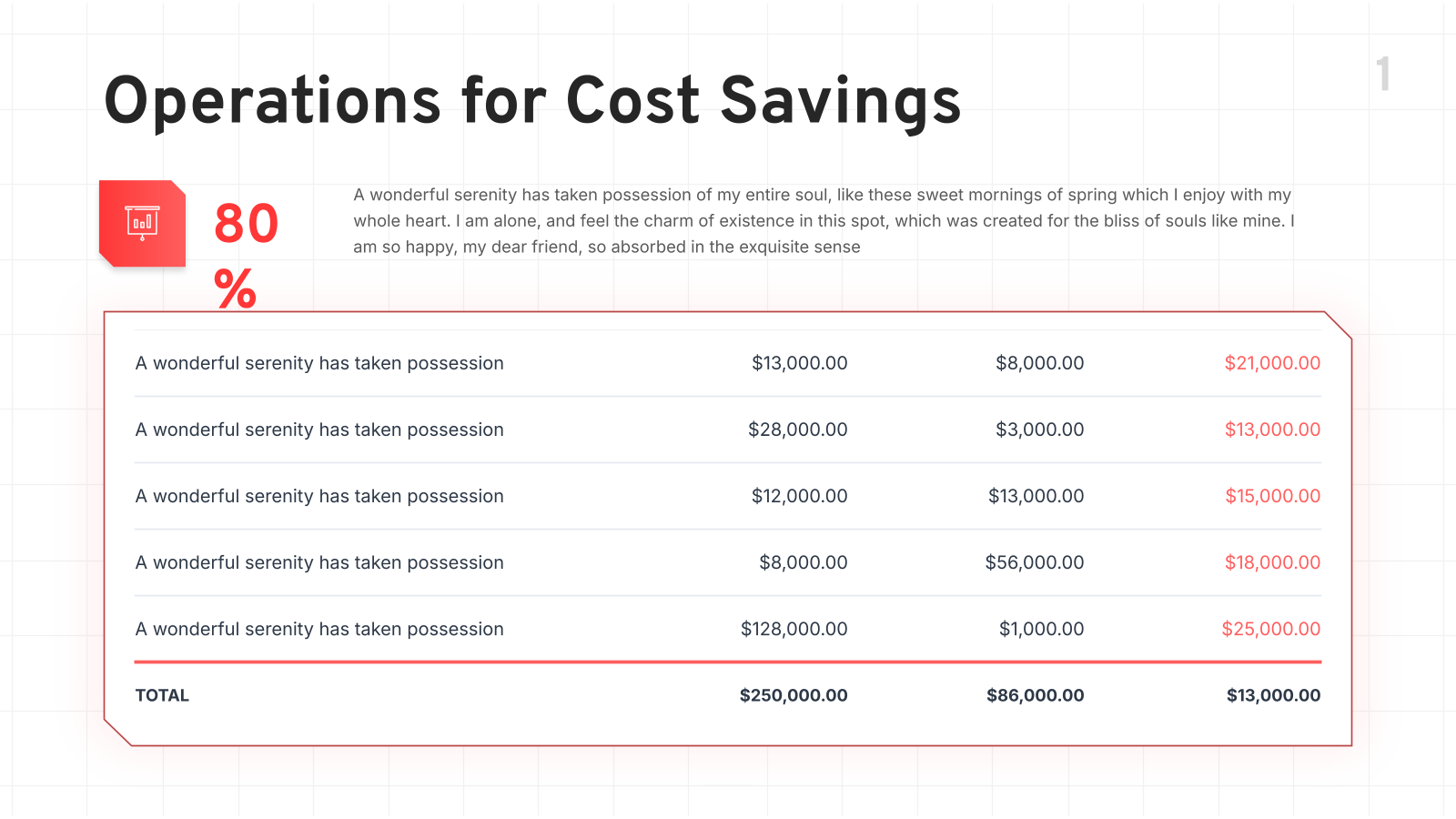The image size is (1456, 819).
Task: Select the red $15,000.00 amount
Action: 1272,496
